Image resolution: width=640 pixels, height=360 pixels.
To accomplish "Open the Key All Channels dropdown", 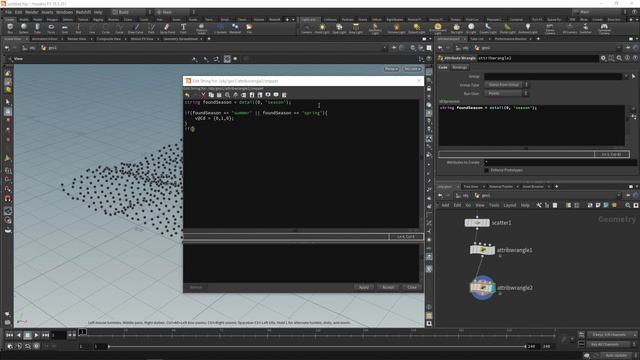I will tap(611, 344).
